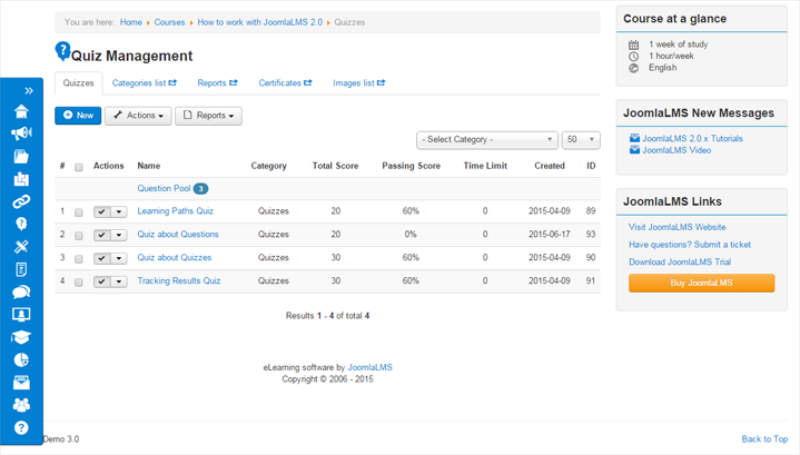Open Tracking Results Quiz link
800x455 pixels.
179,281
